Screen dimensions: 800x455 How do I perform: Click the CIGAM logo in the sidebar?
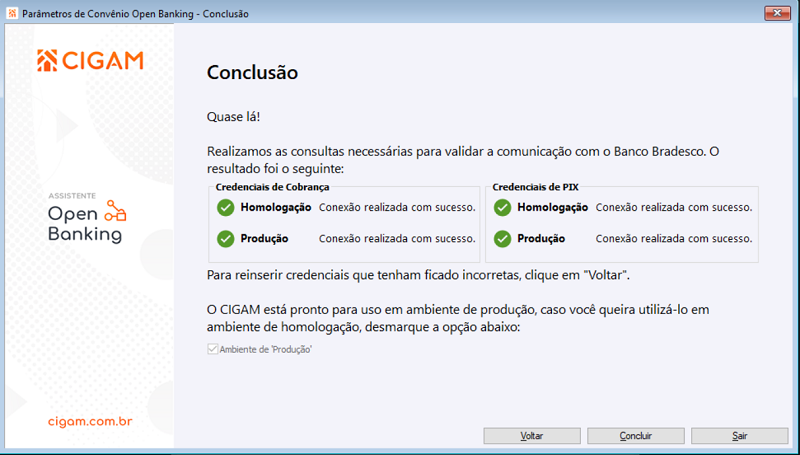pos(90,61)
